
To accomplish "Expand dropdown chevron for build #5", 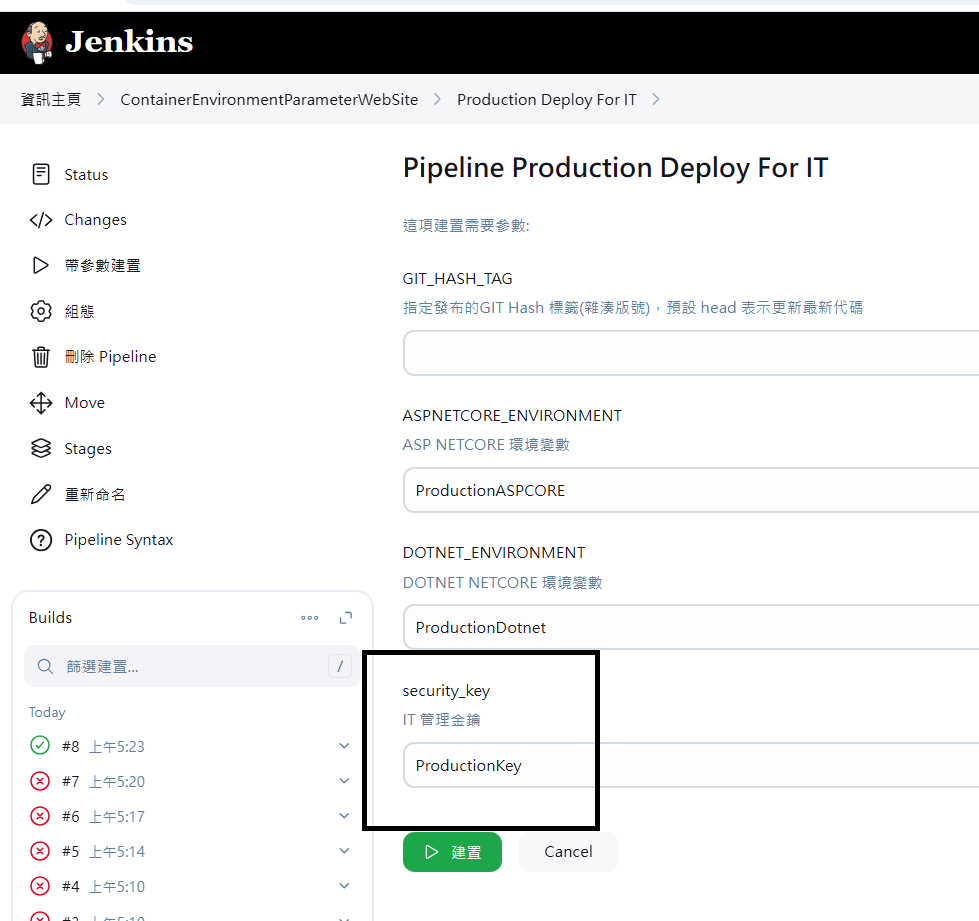I will pos(344,850).
